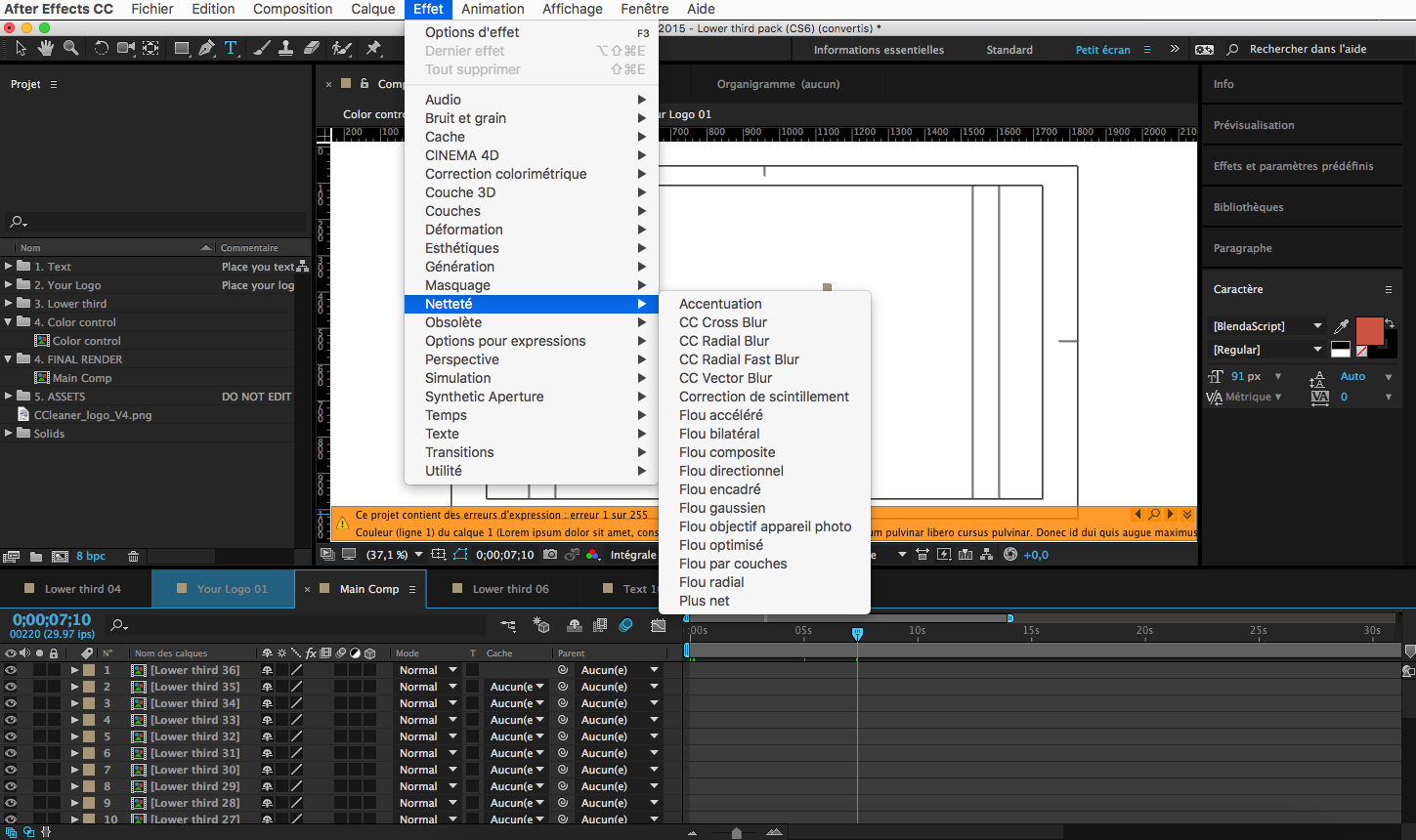1416x840 pixels.
Task: Open Mode dropdown for Lower third 36
Action: click(428, 670)
